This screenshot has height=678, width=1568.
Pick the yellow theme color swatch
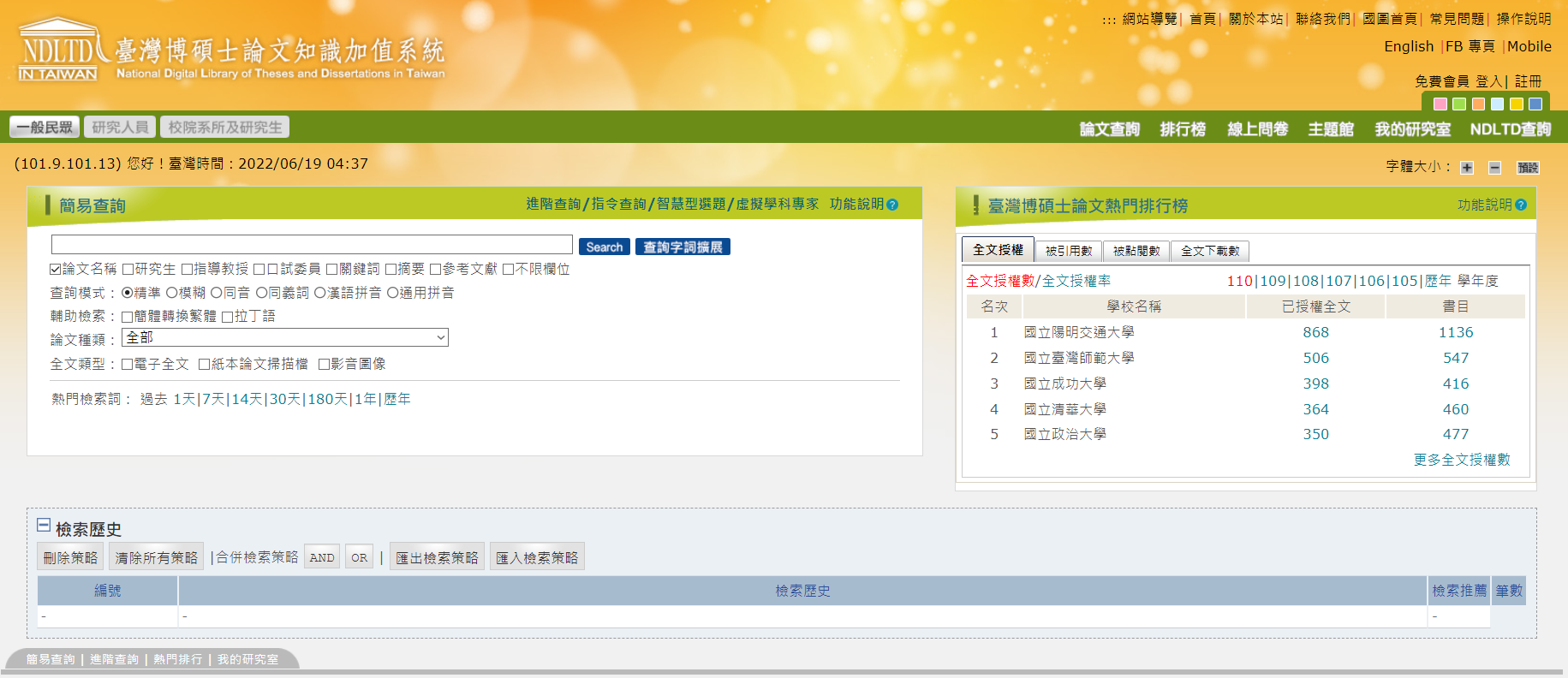click(x=1517, y=104)
